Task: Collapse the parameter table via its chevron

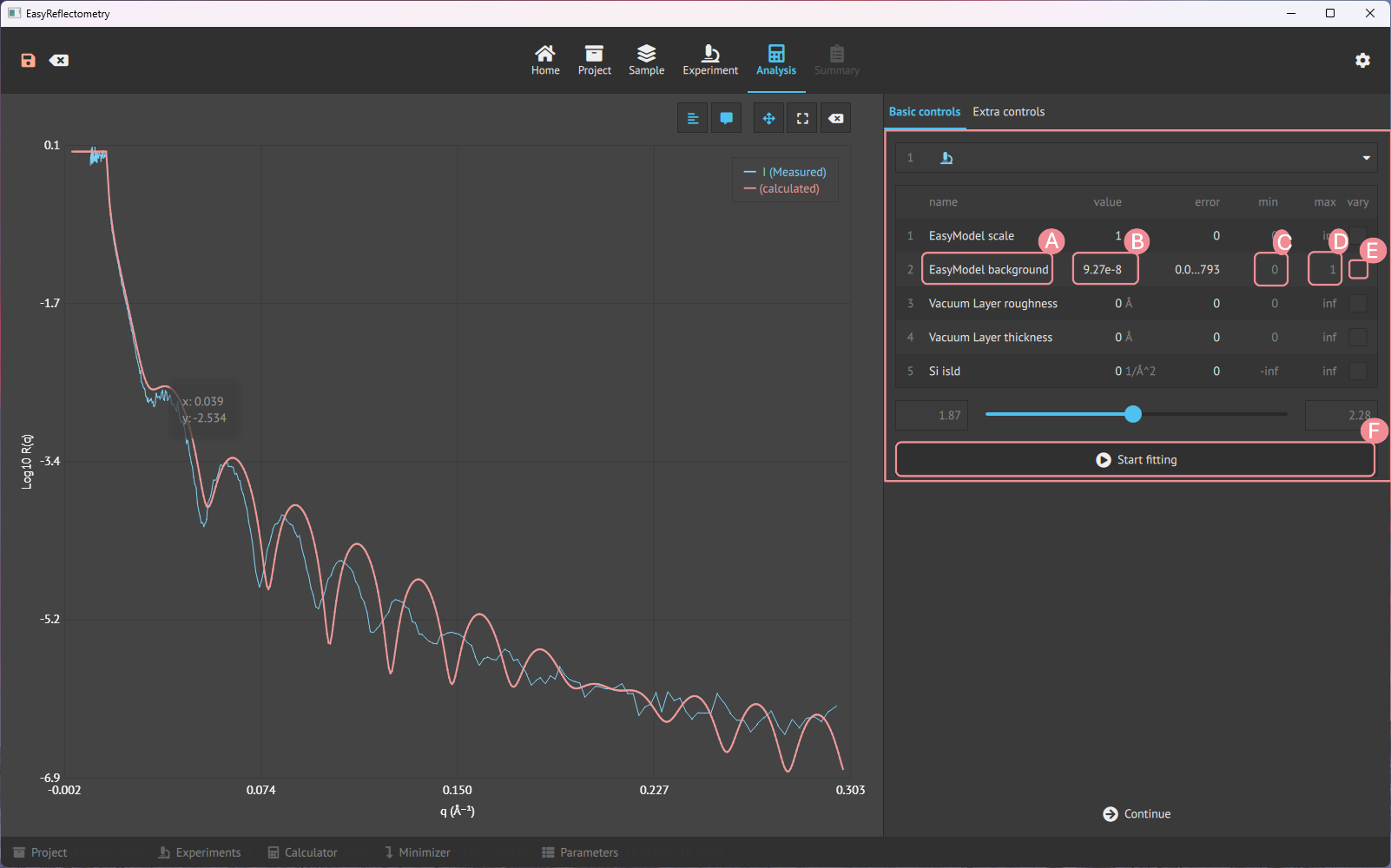Action: click(x=1366, y=157)
